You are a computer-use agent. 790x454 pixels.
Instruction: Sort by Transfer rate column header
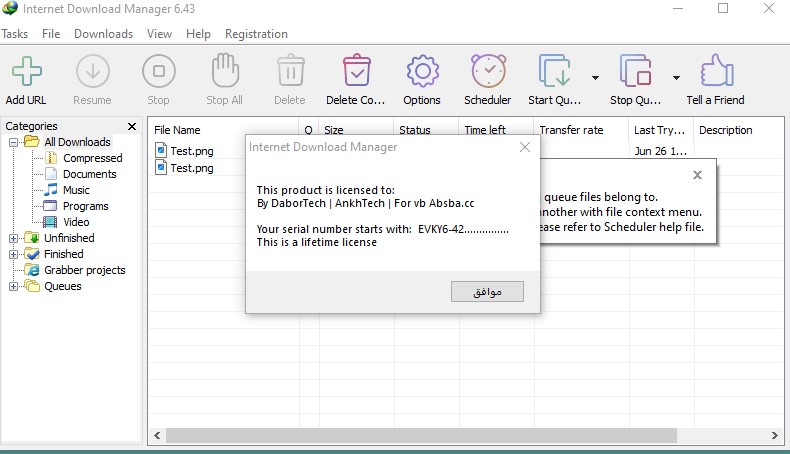[x=581, y=130]
